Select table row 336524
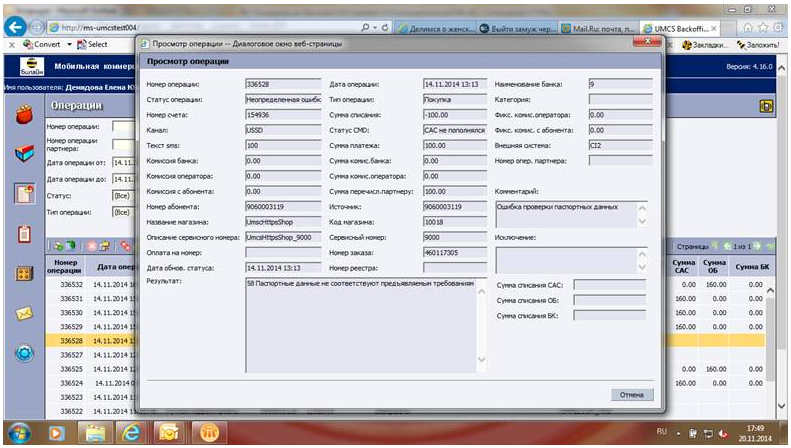 tap(91, 383)
